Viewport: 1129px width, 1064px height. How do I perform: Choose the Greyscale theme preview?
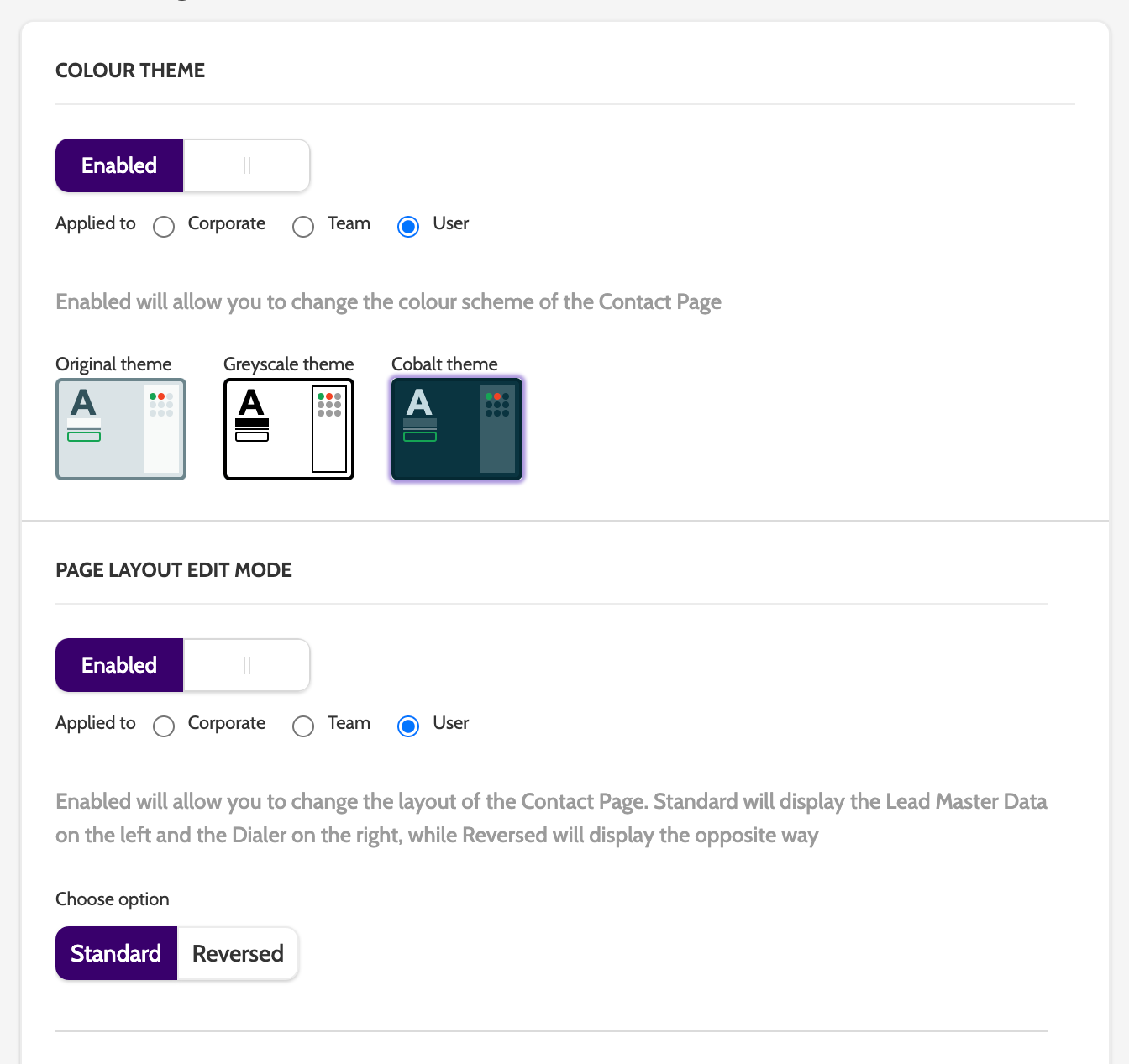pyautogui.click(x=289, y=429)
